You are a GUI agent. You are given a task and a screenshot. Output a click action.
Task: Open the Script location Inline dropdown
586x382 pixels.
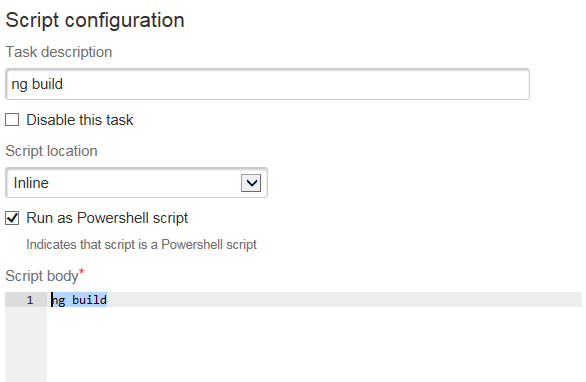click(136, 183)
